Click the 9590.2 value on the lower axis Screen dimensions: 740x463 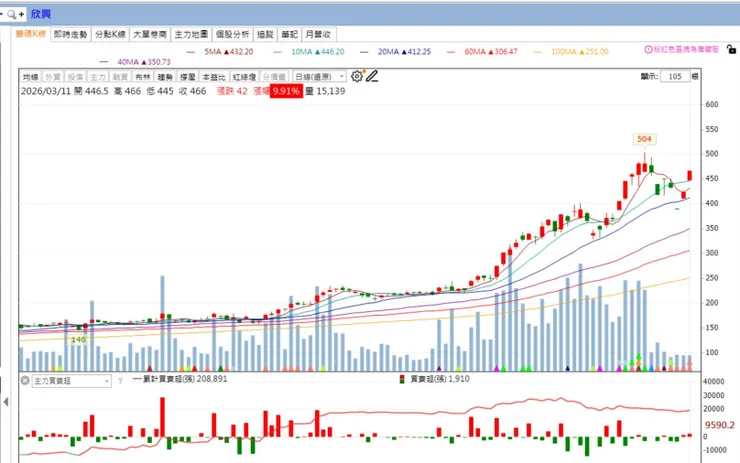click(x=720, y=425)
